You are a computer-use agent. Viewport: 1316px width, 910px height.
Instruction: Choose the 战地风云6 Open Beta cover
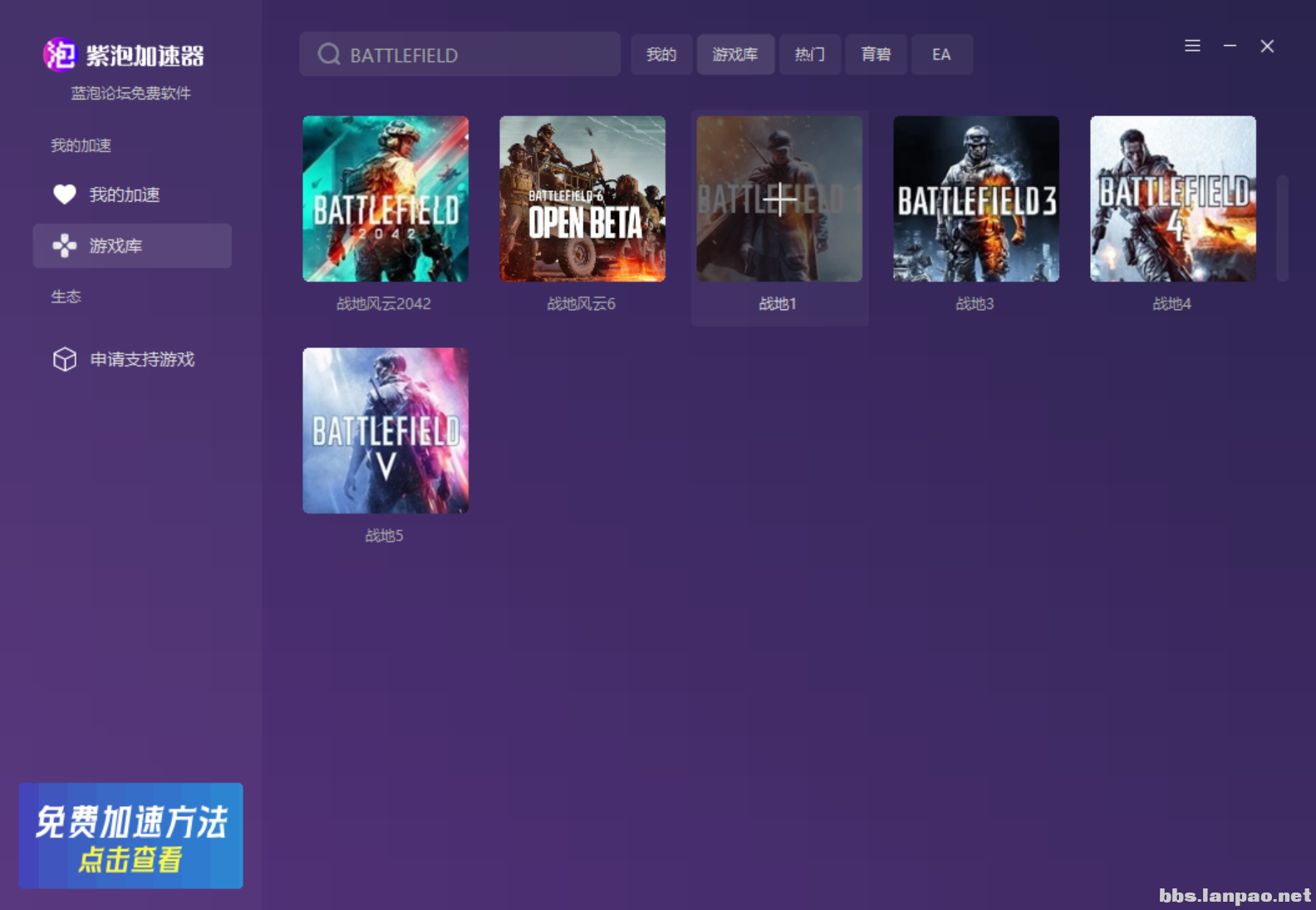pyautogui.click(x=582, y=199)
